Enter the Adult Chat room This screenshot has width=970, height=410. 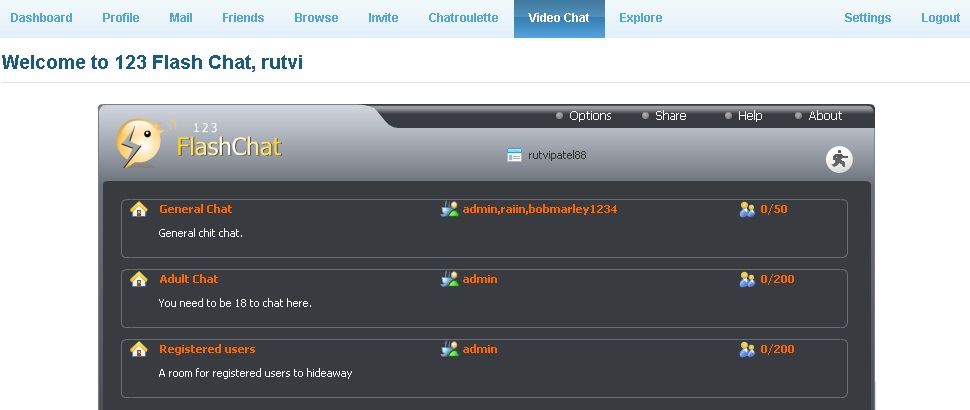[189, 279]
